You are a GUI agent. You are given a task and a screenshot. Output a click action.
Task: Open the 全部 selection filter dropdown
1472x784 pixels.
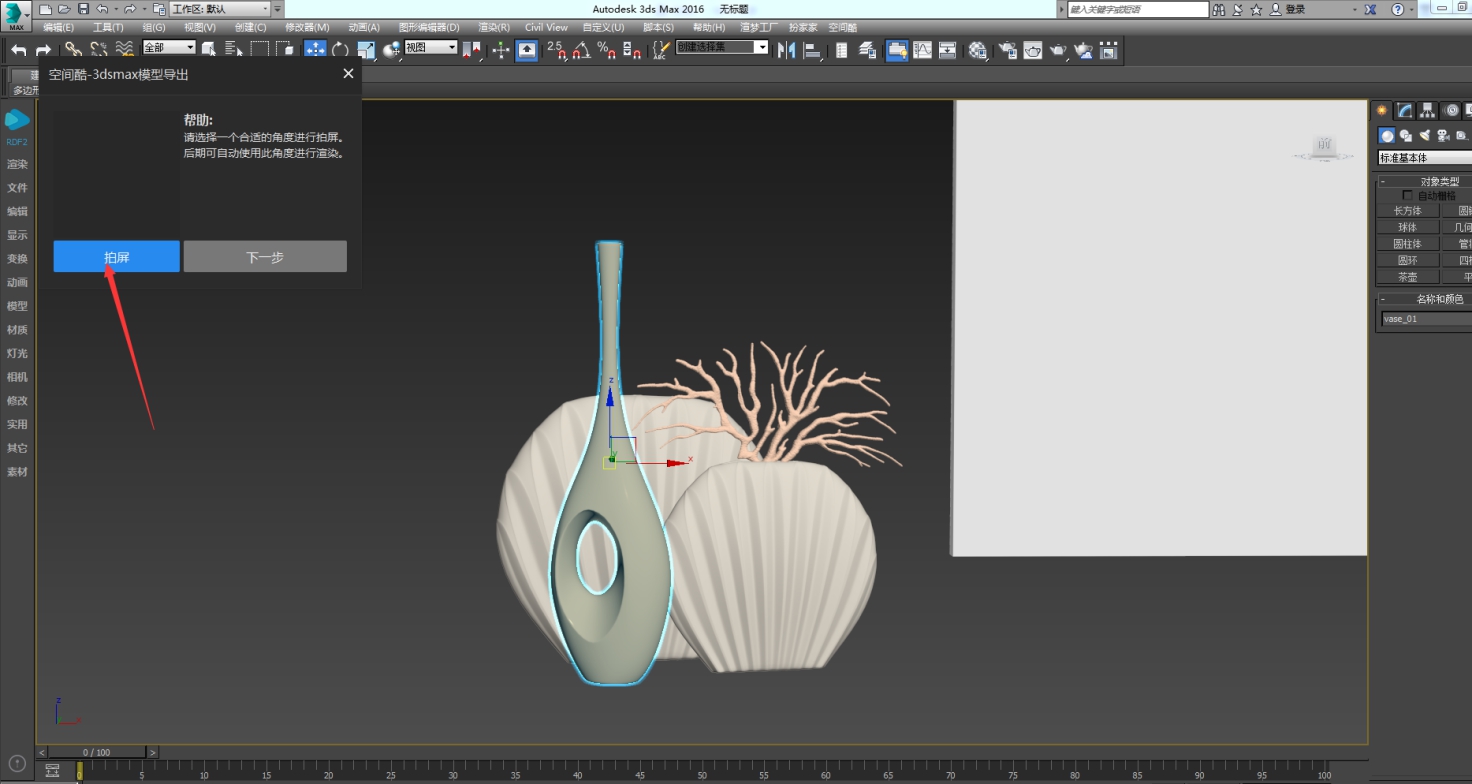point(169,48)
